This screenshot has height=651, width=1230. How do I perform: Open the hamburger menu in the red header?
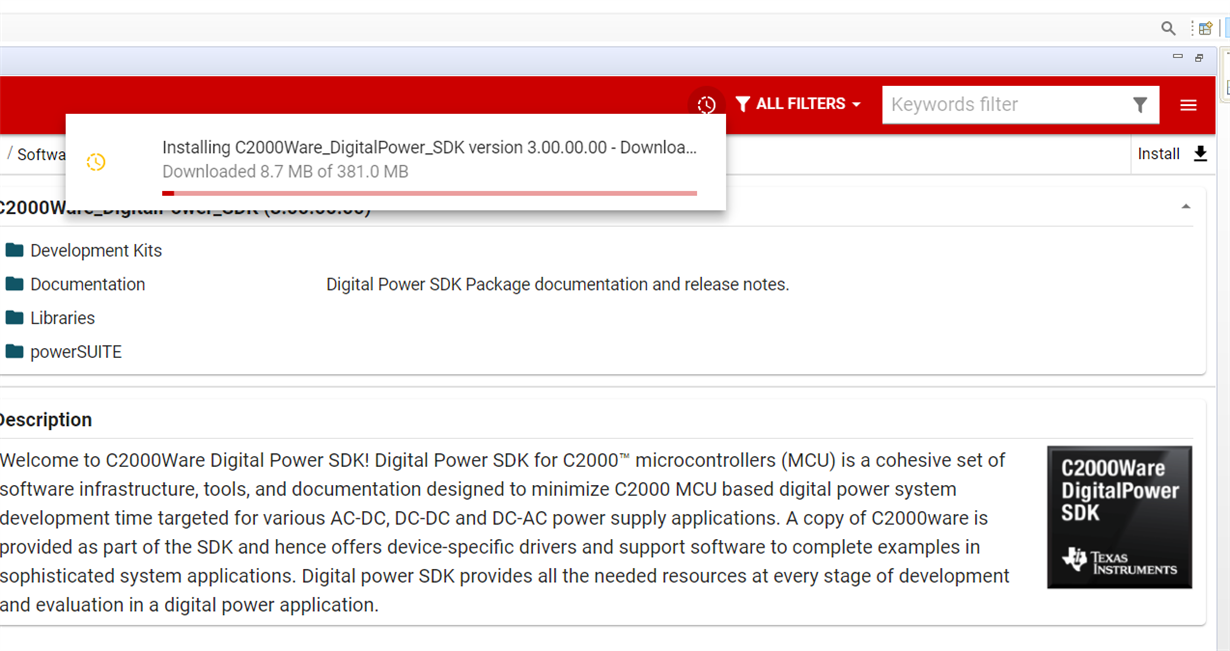coord(1188,105)
